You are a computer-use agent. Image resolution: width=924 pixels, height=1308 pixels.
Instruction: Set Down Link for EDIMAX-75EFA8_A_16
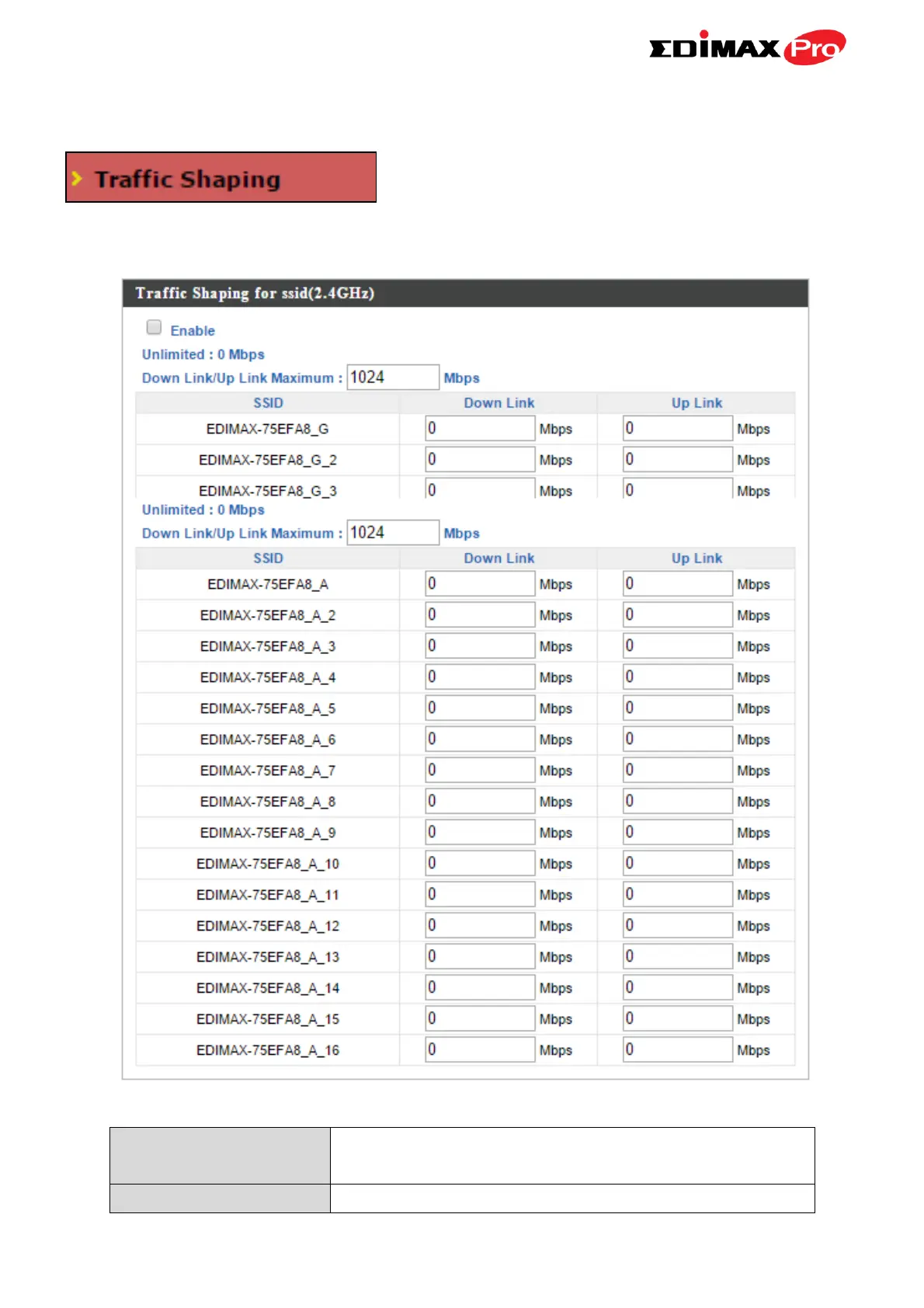481,1050
